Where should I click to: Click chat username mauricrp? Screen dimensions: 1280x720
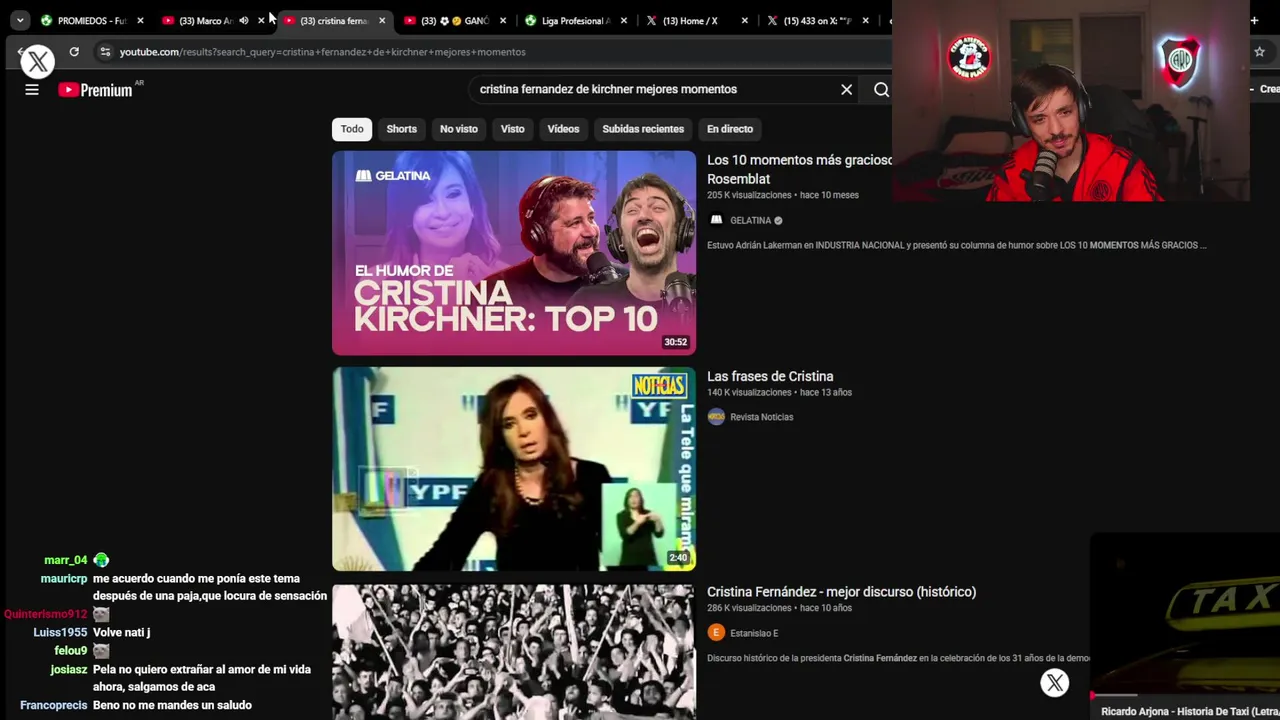pos(64,578)
